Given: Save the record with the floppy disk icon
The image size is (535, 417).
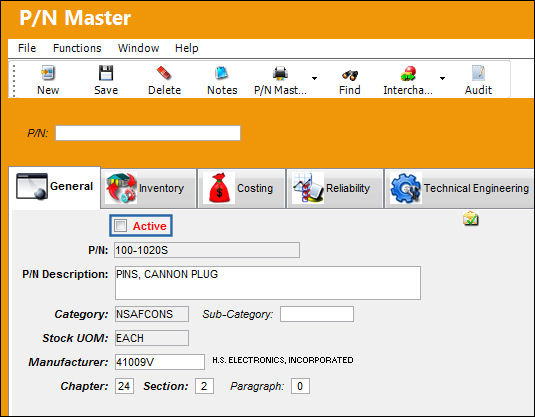Looking at the screenshot, I should [x=106, y=73].
